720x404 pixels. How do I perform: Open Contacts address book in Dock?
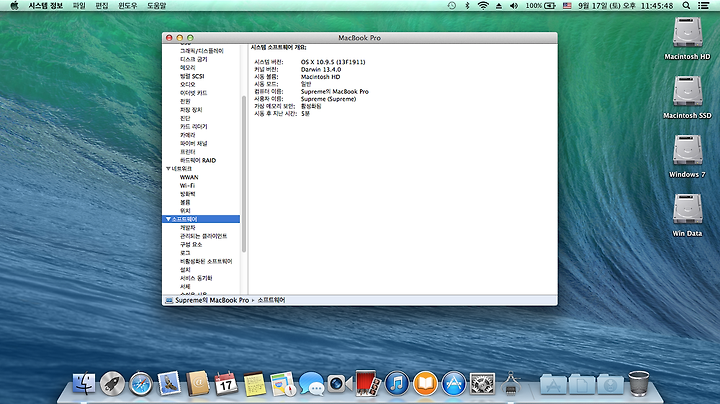(198, 383)
